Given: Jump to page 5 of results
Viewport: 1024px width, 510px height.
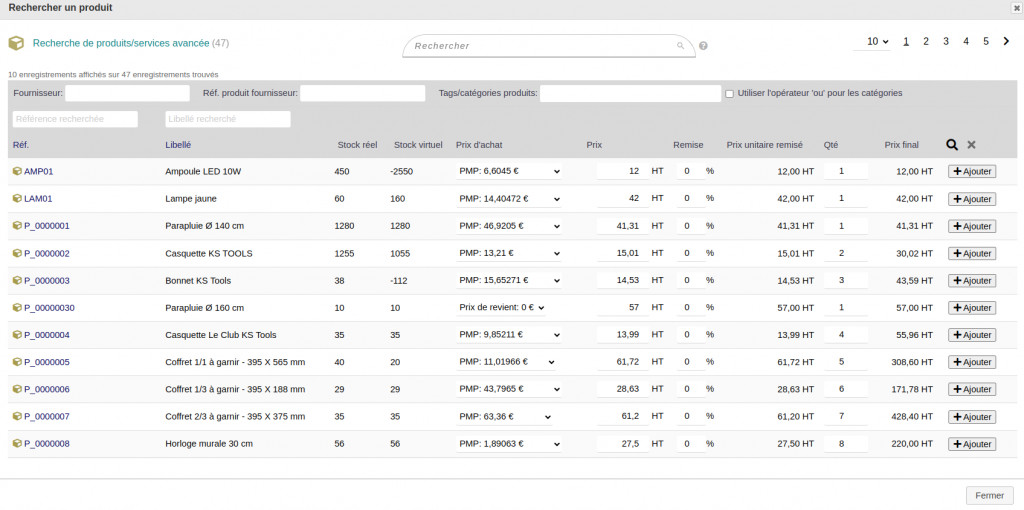Looking at the screenshot, I should pyautogui.click(x=986, y=42).
